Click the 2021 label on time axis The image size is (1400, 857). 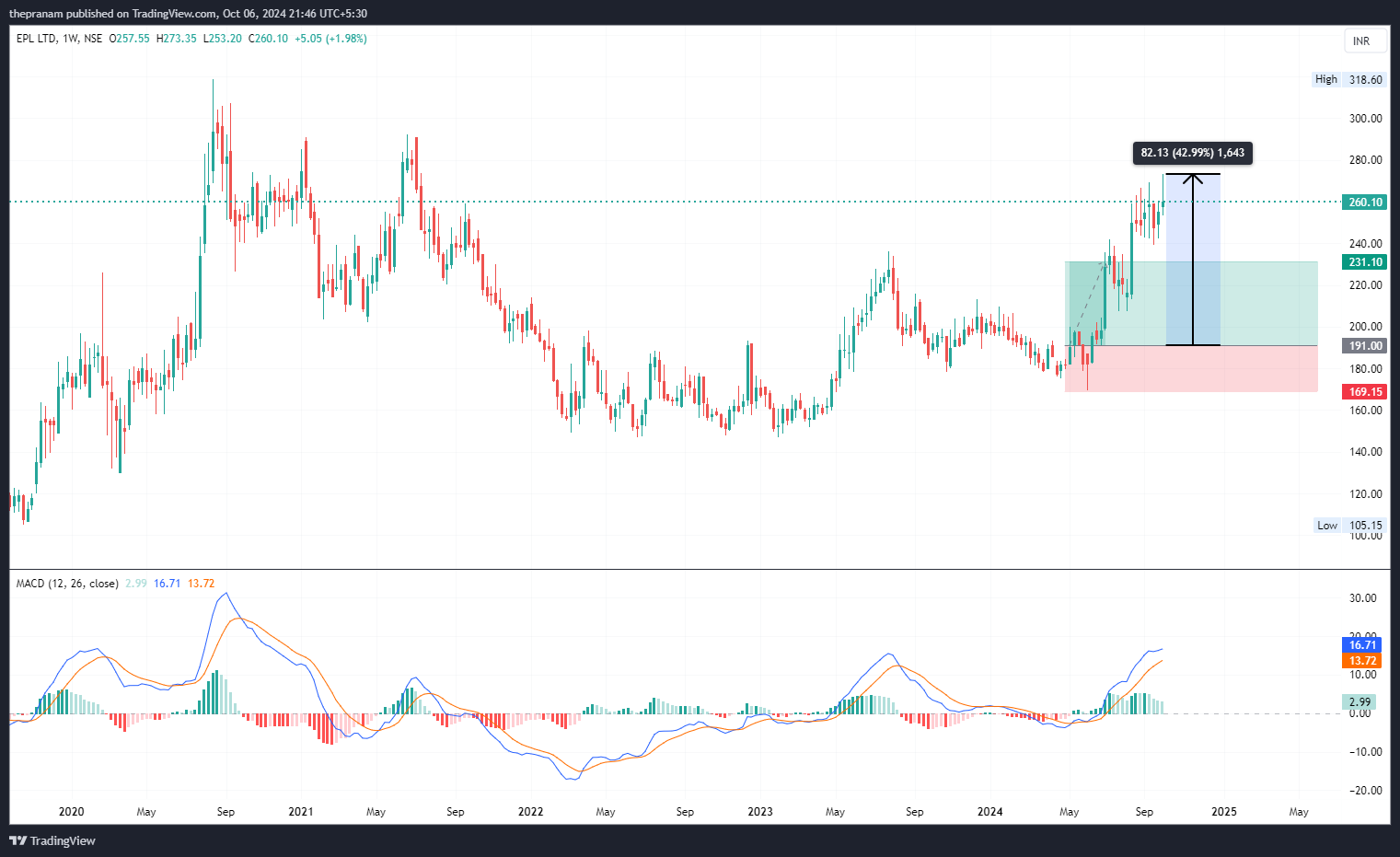coord(301,812)
